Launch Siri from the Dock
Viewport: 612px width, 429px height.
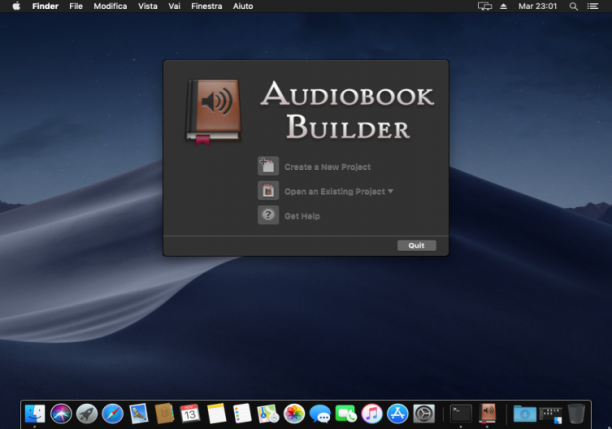click(61, 413)
